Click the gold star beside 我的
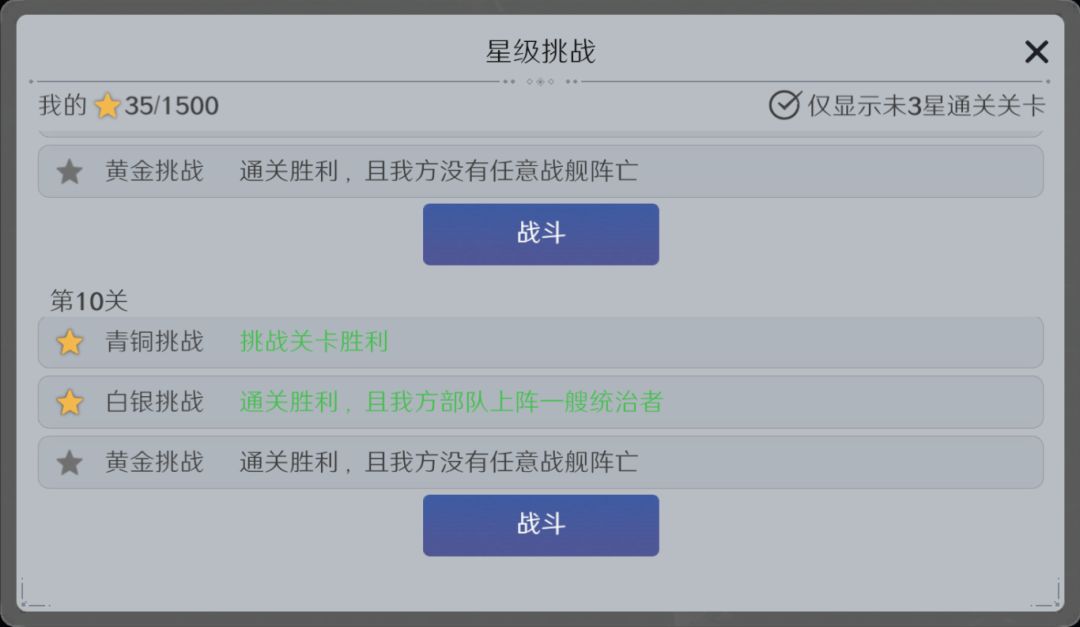The image size is (1080, 627). click(x=107, y=106)
